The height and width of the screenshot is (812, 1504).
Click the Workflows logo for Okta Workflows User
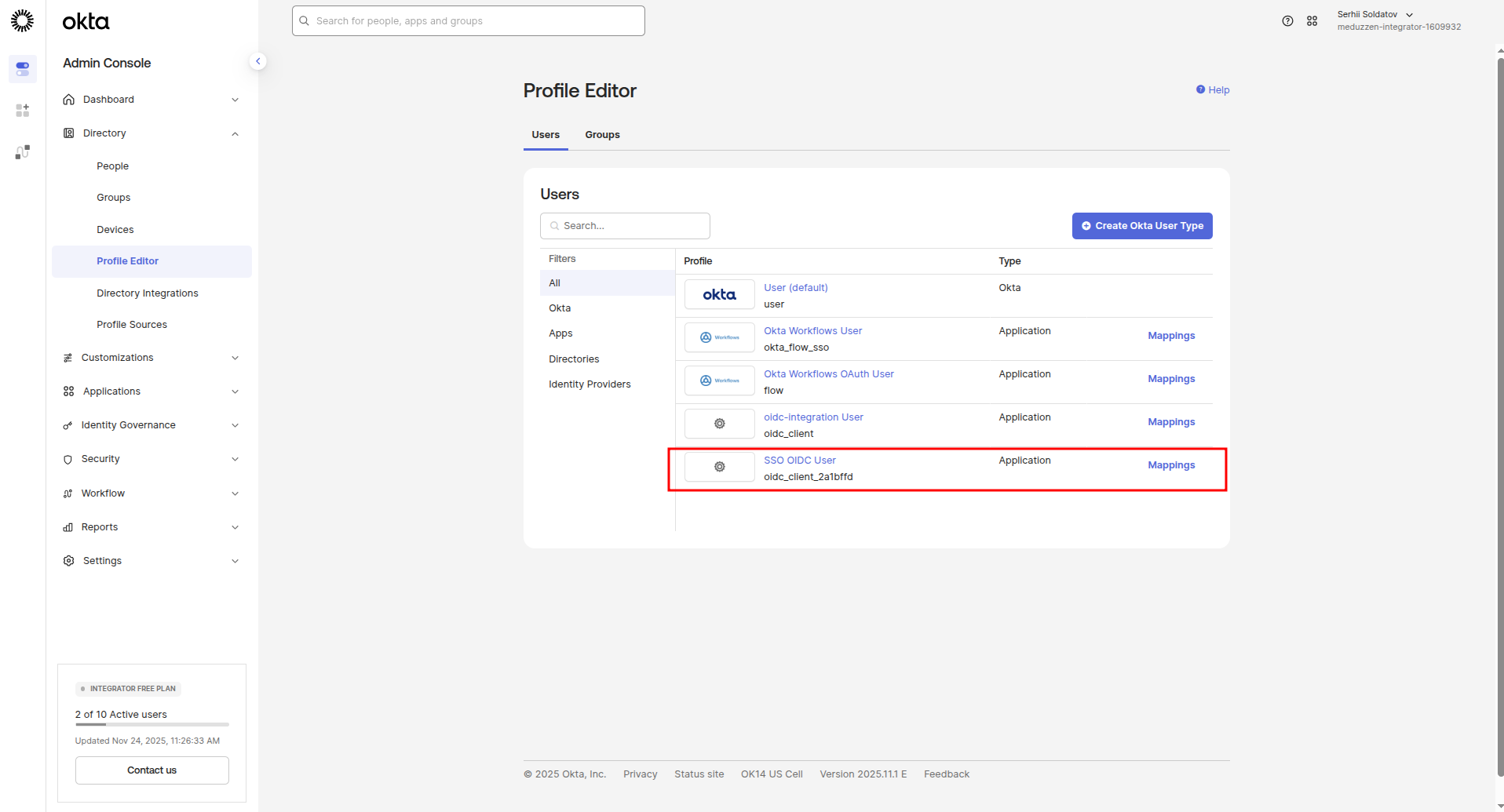tap(719, 338)
